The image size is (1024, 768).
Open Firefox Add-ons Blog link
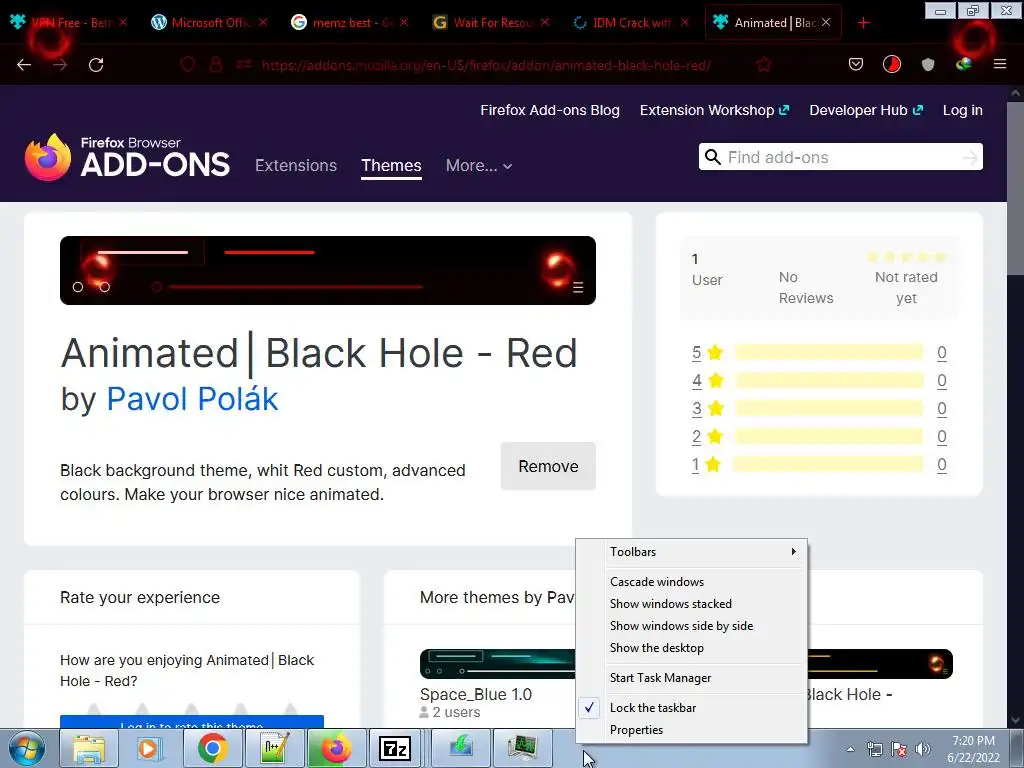tap(550, 110)
